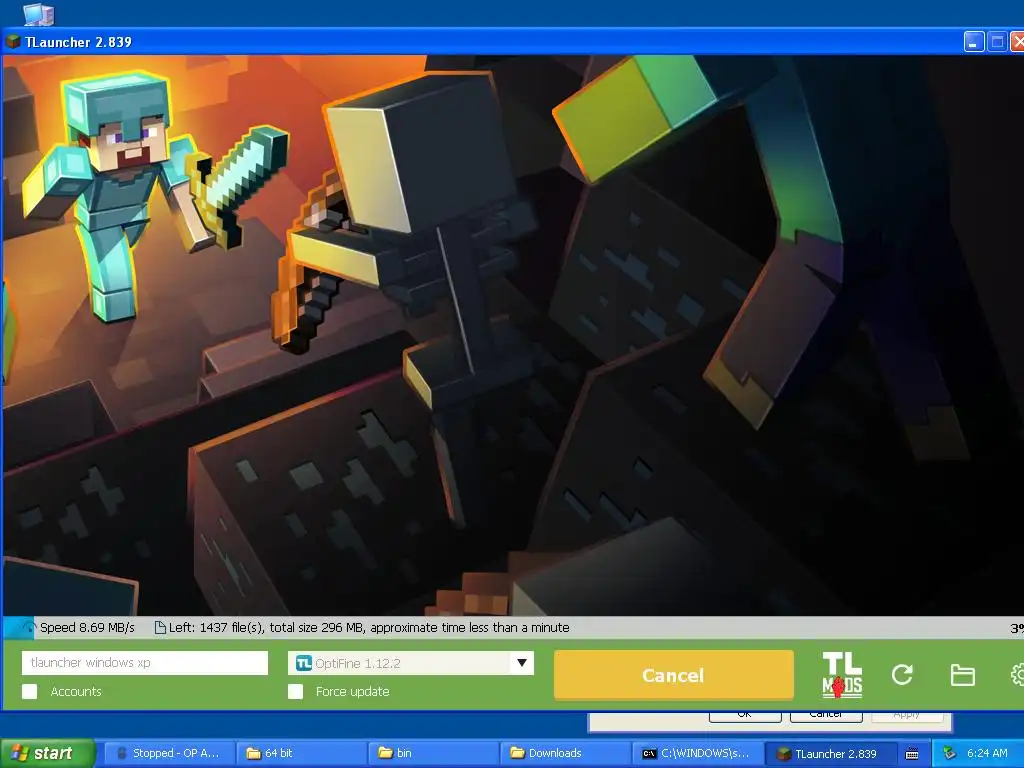Click the network tray icon beside clock

(x=949, y=753)
